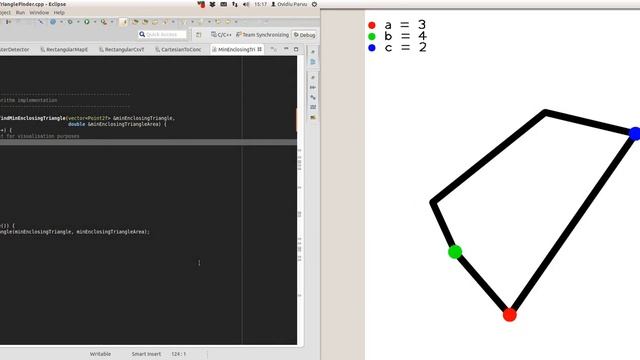Click the green legend dot for b = 4
The height and width of the screenshot is (360, 640).
point(371,36)
